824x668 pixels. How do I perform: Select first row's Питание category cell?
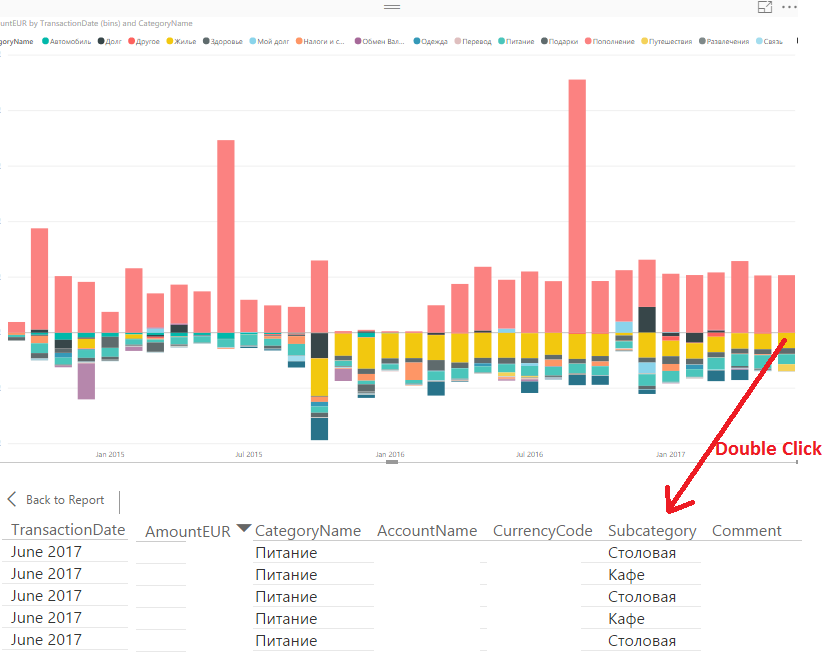(286, 553)
